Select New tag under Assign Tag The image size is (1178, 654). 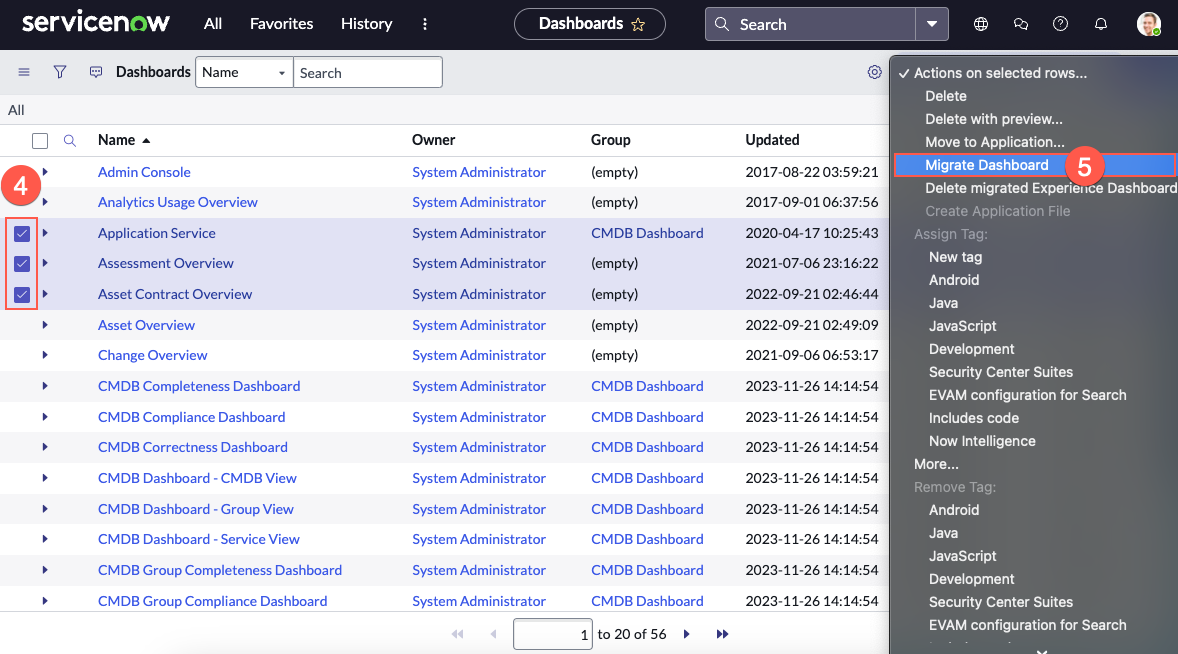[x=955, y=257]
